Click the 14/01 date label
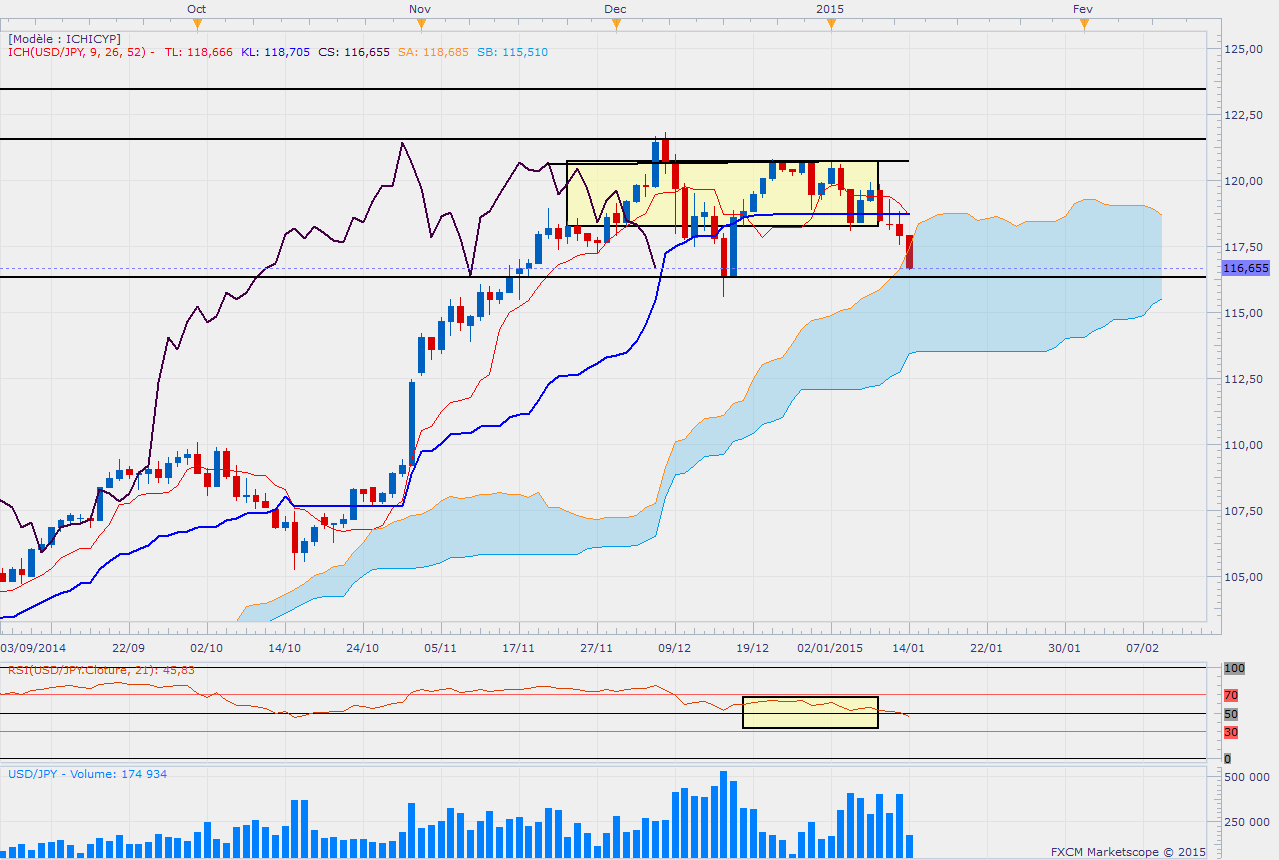The image size is (1279, 860). coord(909,648)
